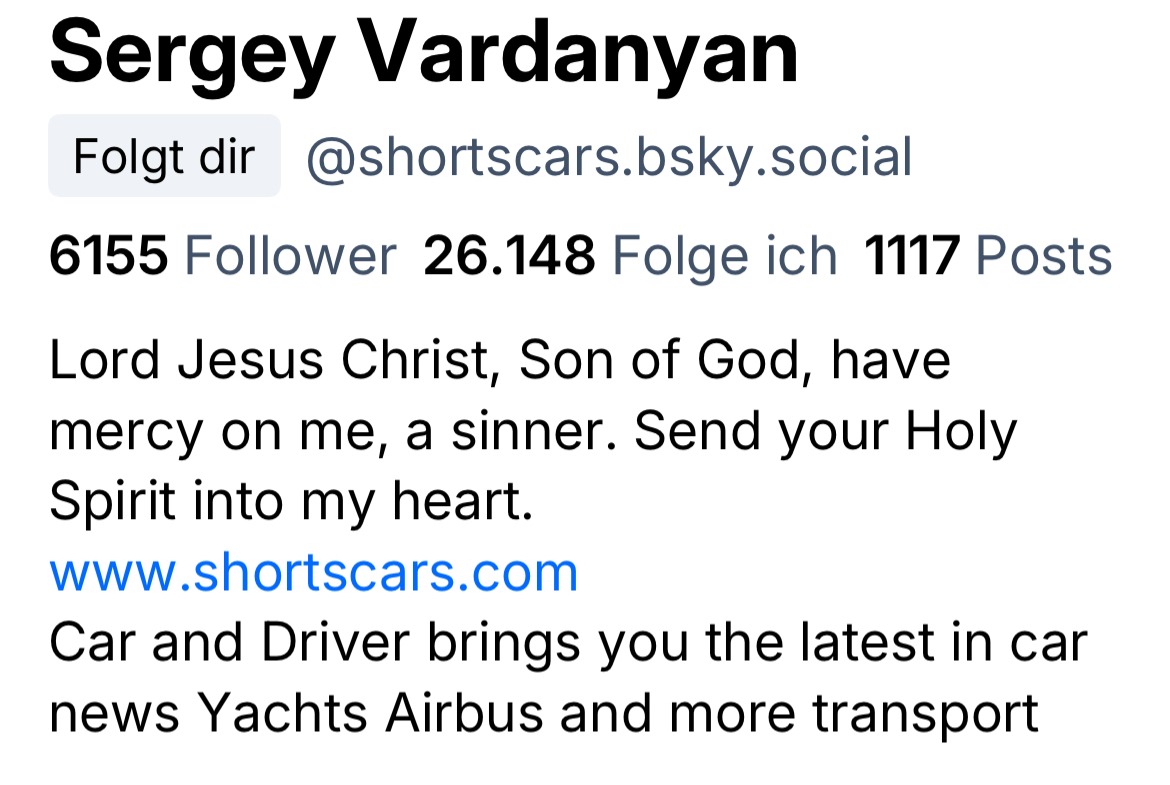Tap the number 1117
The height and width of the screenshot is (785, 1170).
point(912,256)
